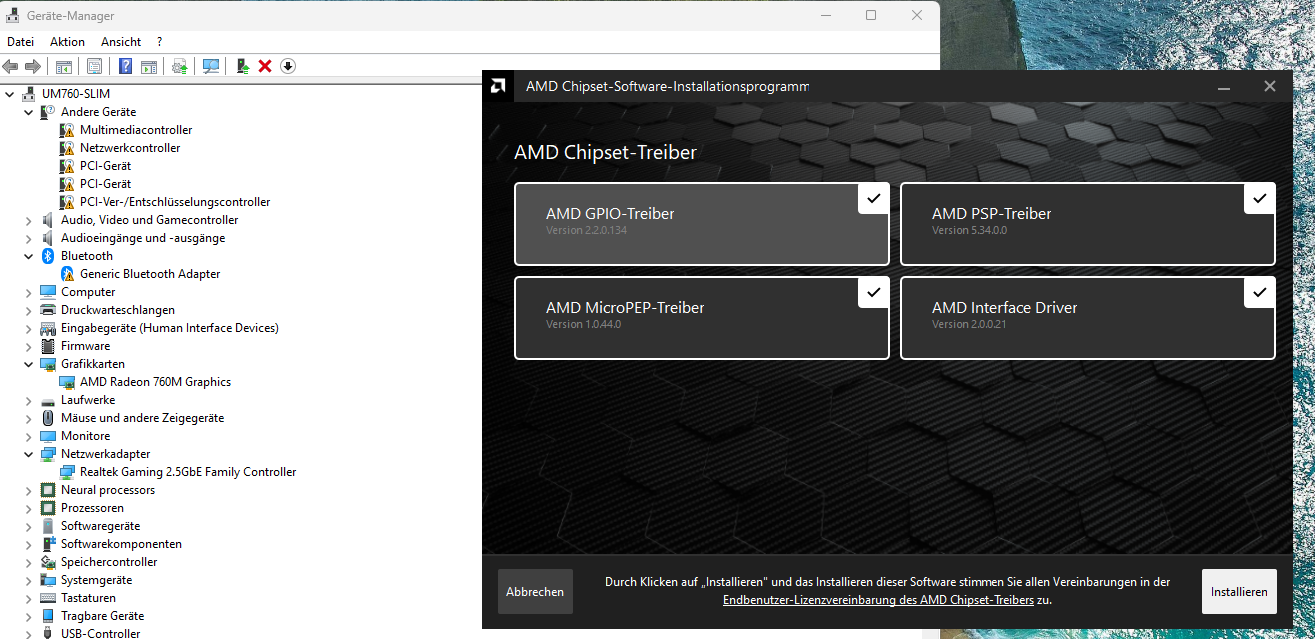
Task: Select the AMD MicroPEP-Treiber card
Action: [702, 318]
